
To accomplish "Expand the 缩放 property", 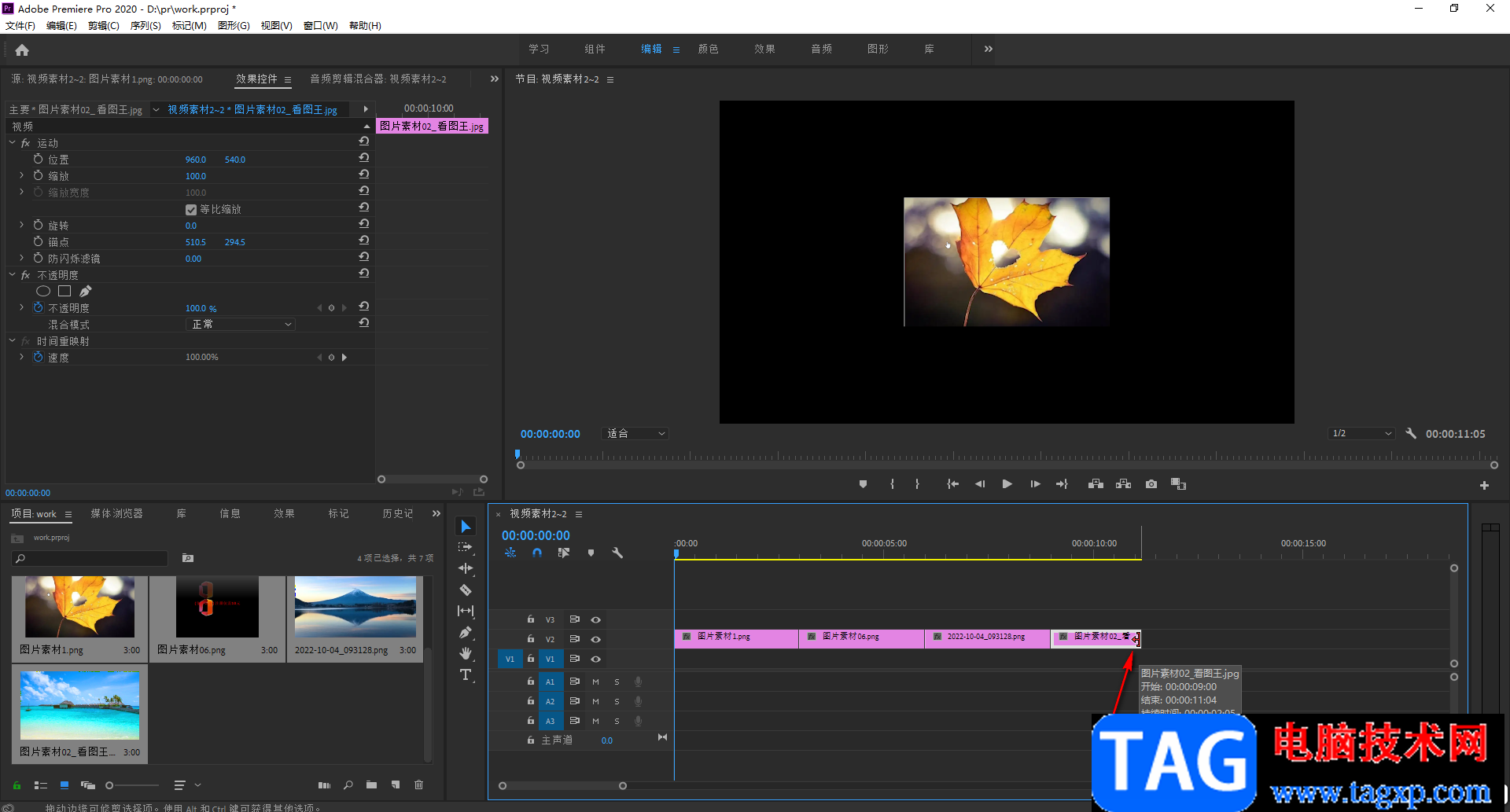I will pos(21,176).
